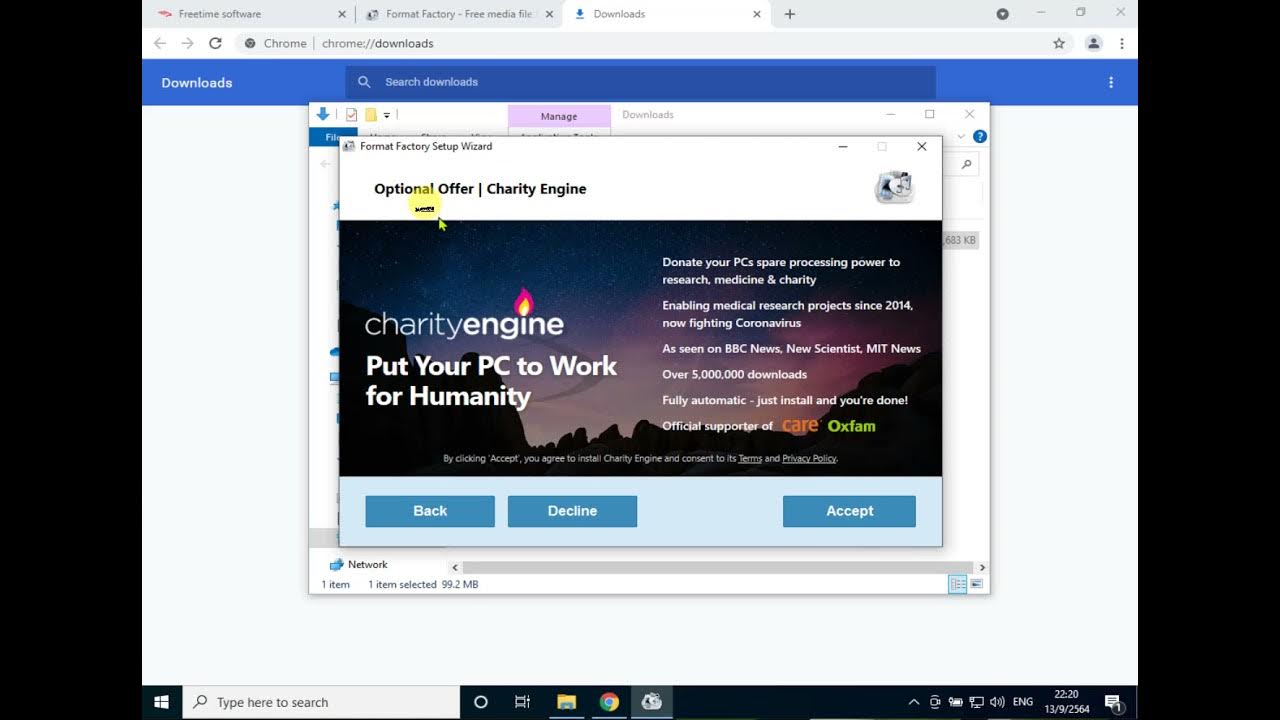Reload the Chrome downloads page
The height and width of the screenshot is (720, 1280).
(215, 43)
